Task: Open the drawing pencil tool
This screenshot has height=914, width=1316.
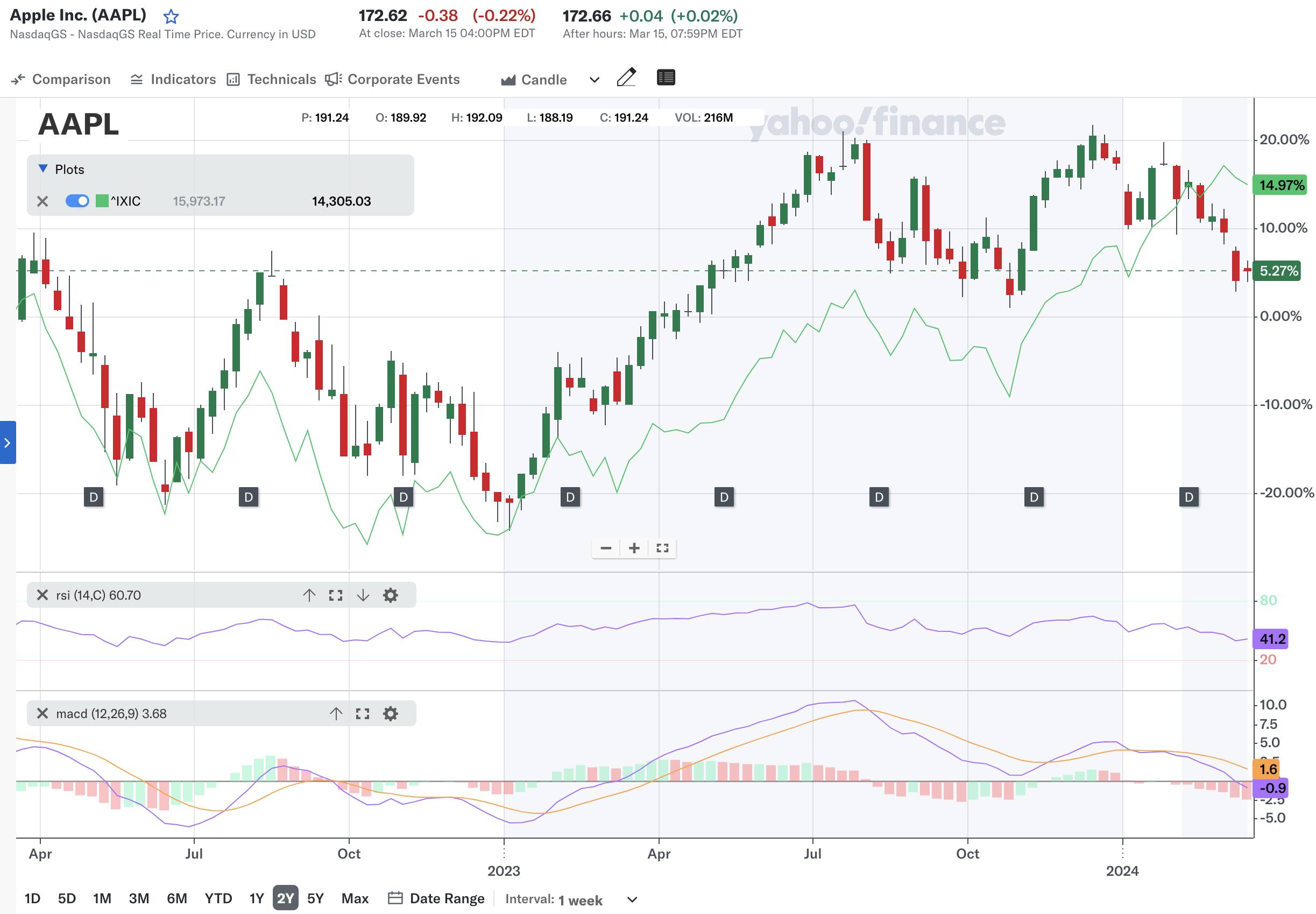Action: [626, 78]
